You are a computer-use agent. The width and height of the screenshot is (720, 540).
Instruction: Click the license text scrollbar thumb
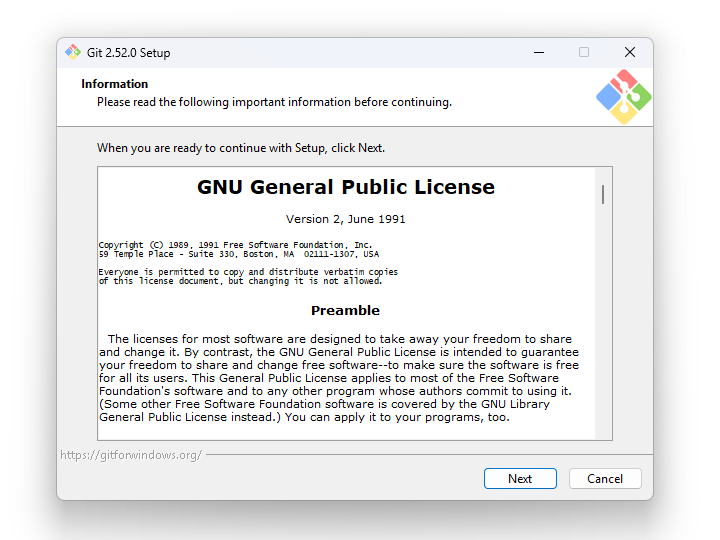click(x=603, y=194)
